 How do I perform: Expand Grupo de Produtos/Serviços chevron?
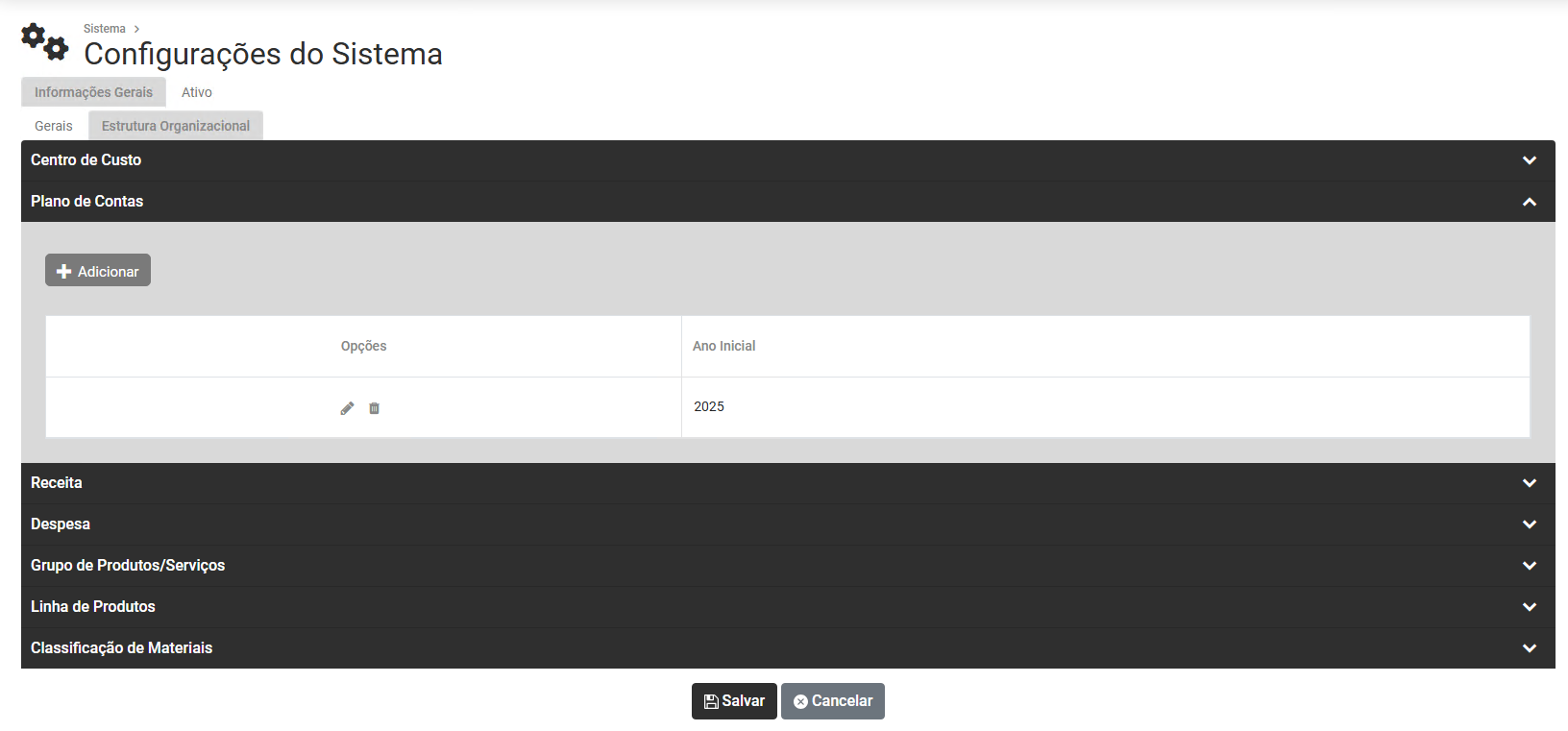tap(1530, 566)
